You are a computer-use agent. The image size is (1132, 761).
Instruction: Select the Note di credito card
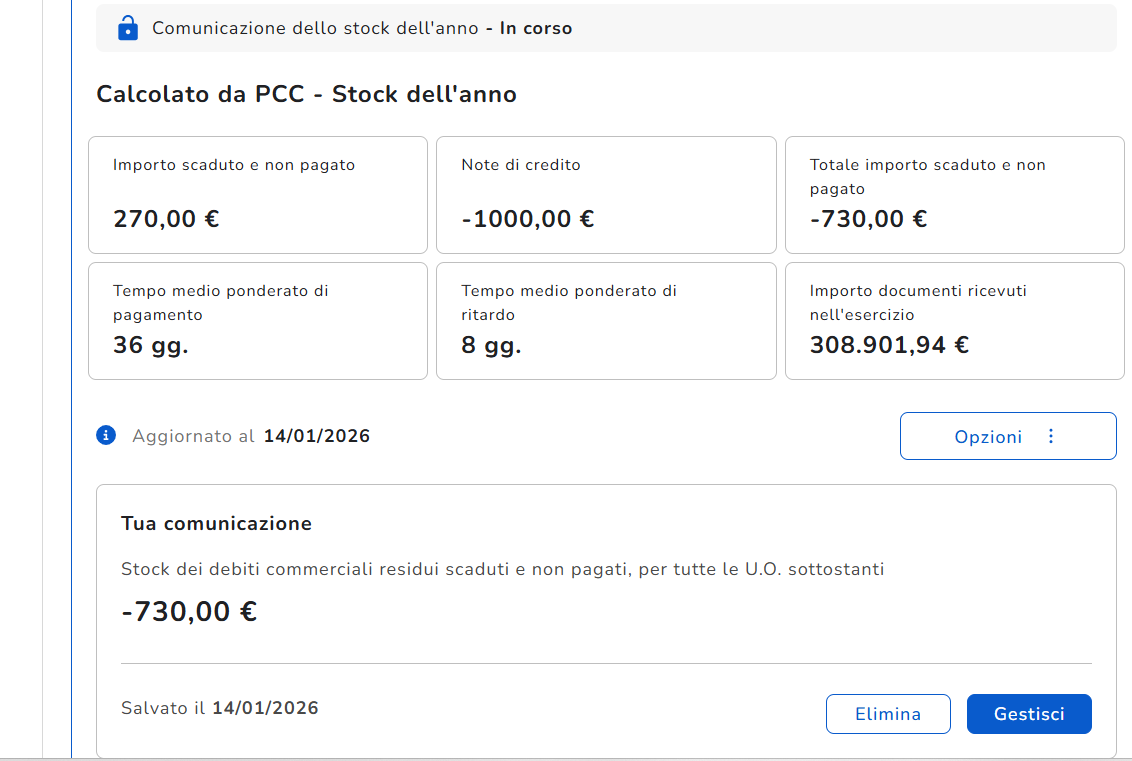pyautogui.click(x=606, y=195)
